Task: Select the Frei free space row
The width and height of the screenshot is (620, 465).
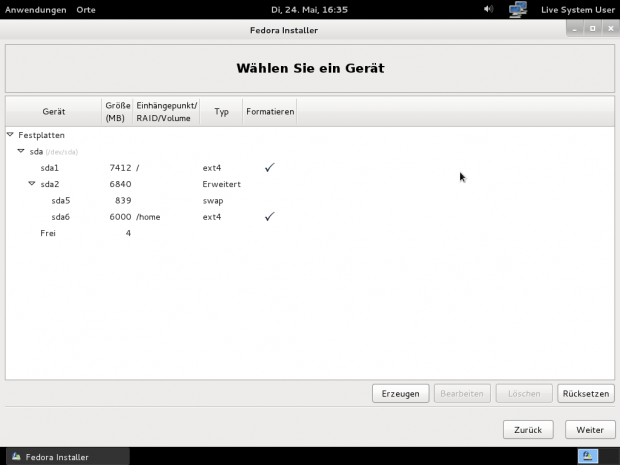Action: (x=310, y=233)
